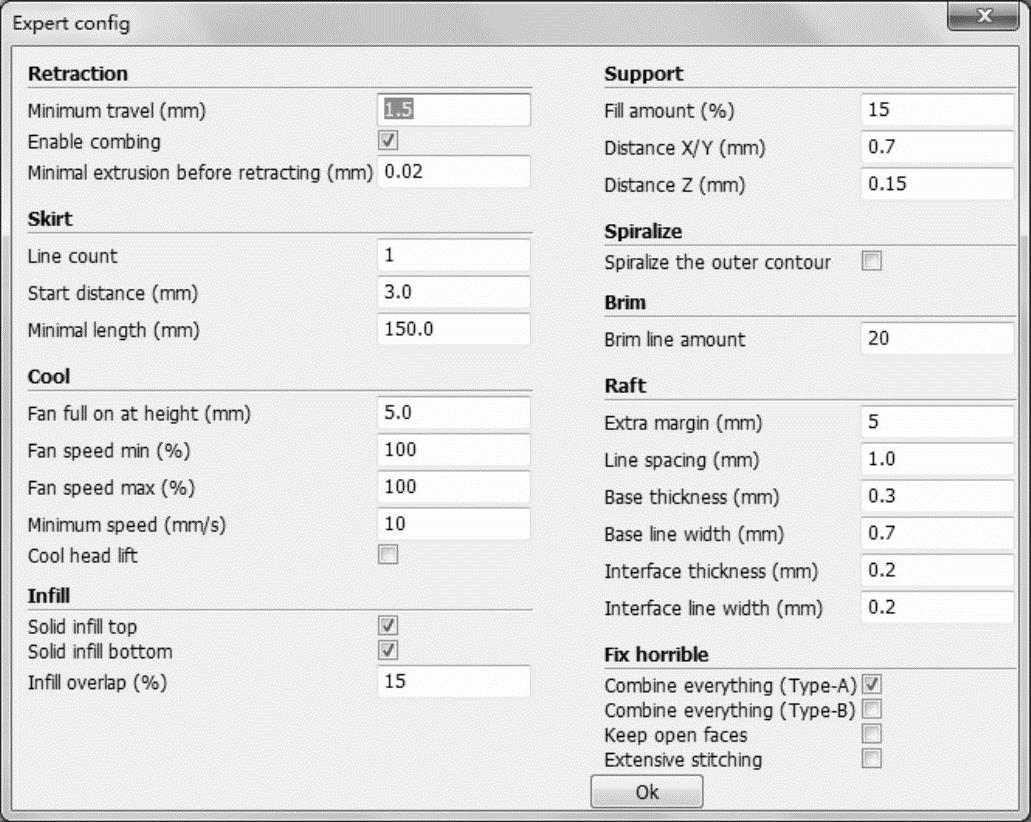Click the Infill overlap input field
Image resolution: width=1031 pixels, height=822 pixels.
(453, 682)
